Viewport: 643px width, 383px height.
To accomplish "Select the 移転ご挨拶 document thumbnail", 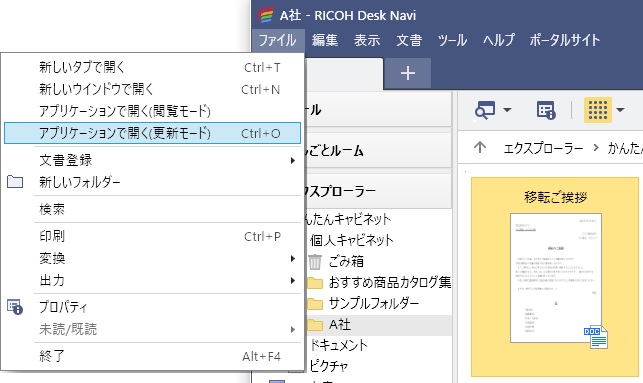I will pos(555,277).
